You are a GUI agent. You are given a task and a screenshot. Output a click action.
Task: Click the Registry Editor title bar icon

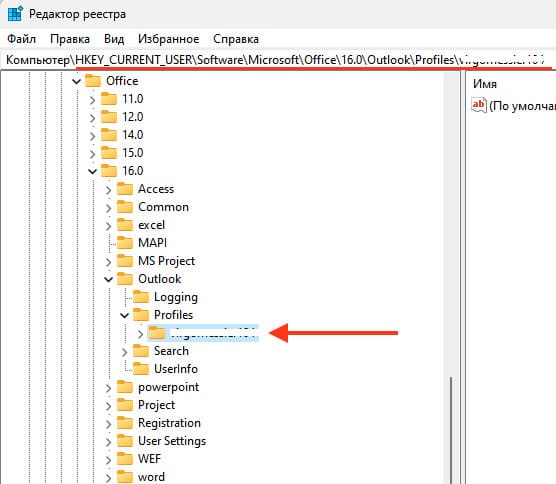coord(15,13)
